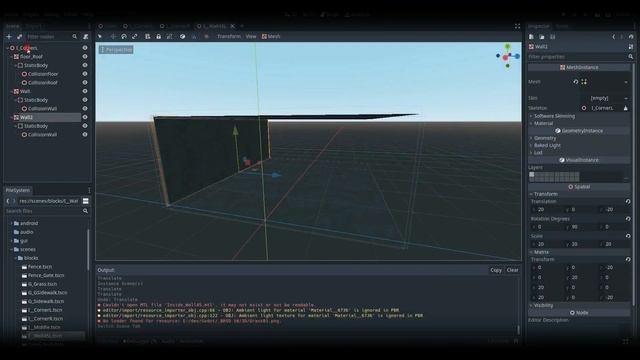
Task: Collapse the scenes folder in FileSystem
Action: pyautogui.click(x=11, y=249)
